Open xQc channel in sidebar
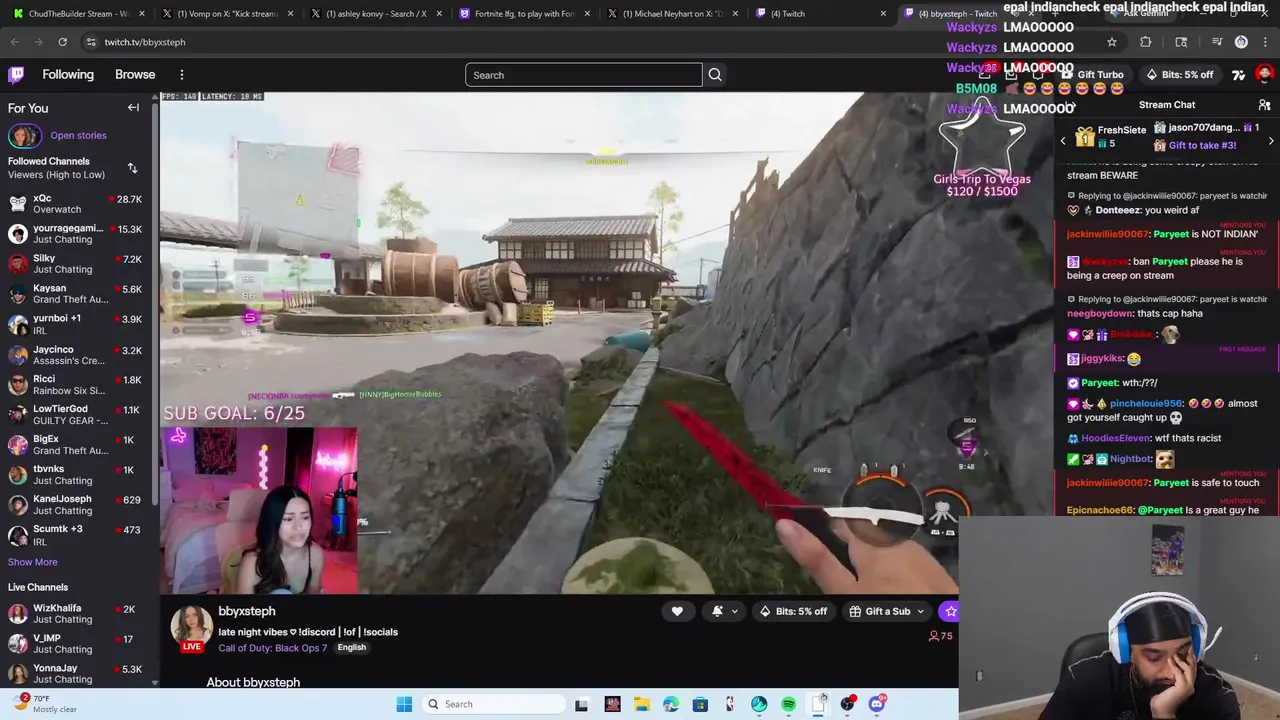The image size is (1280, 720). click(76, 204)
